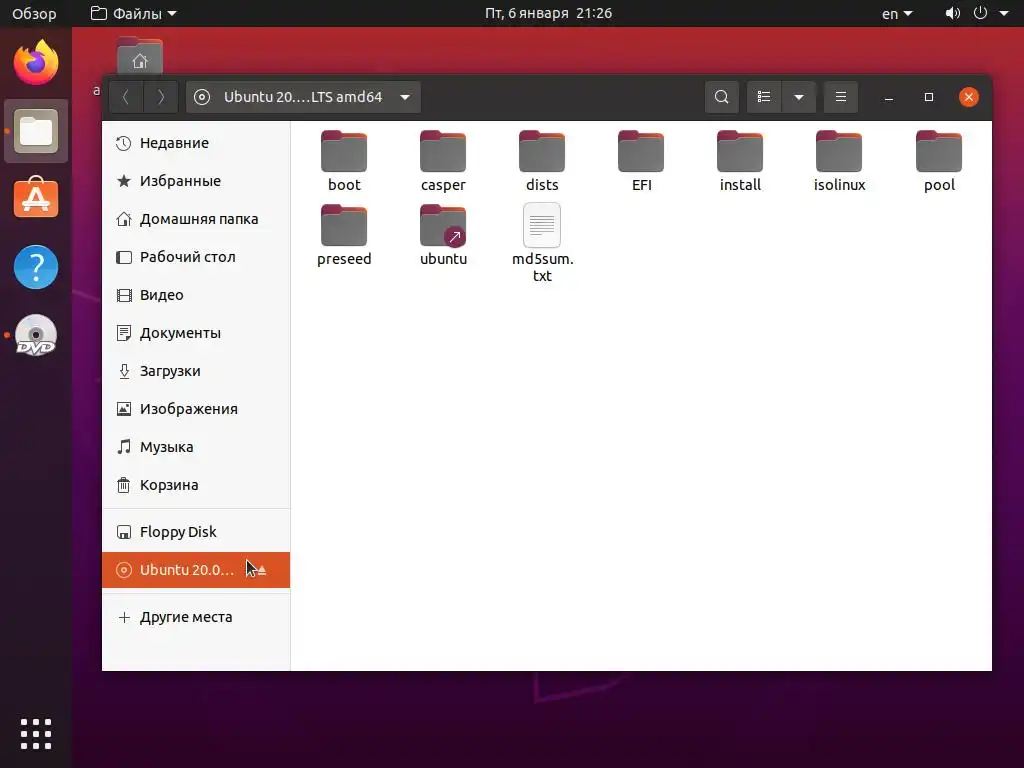Open Недавние in sidebar
Viewport: 1024px width, 768px height.
pyautogui.click(x=196, y=143)
